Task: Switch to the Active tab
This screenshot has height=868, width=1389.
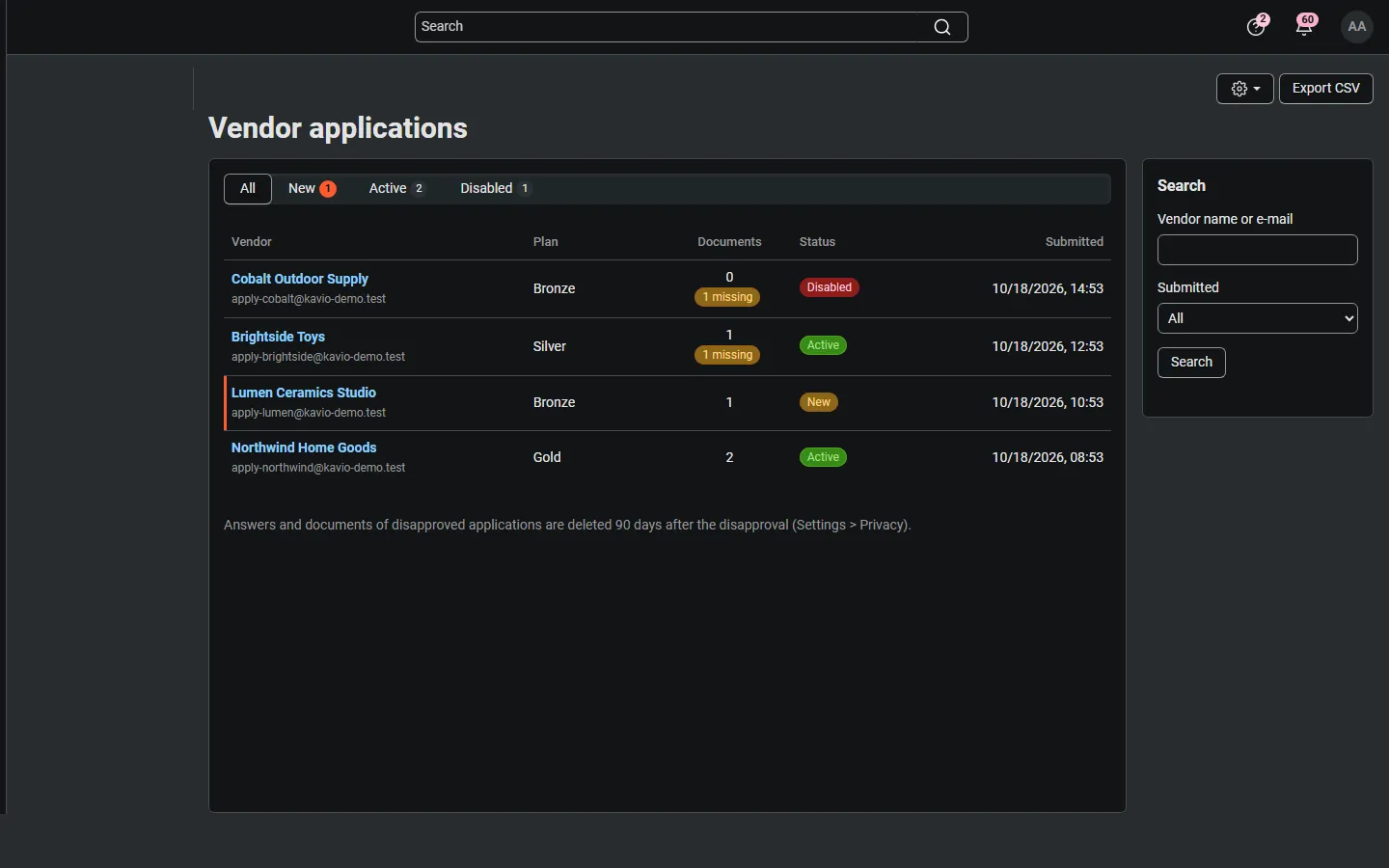Action: 397,189
